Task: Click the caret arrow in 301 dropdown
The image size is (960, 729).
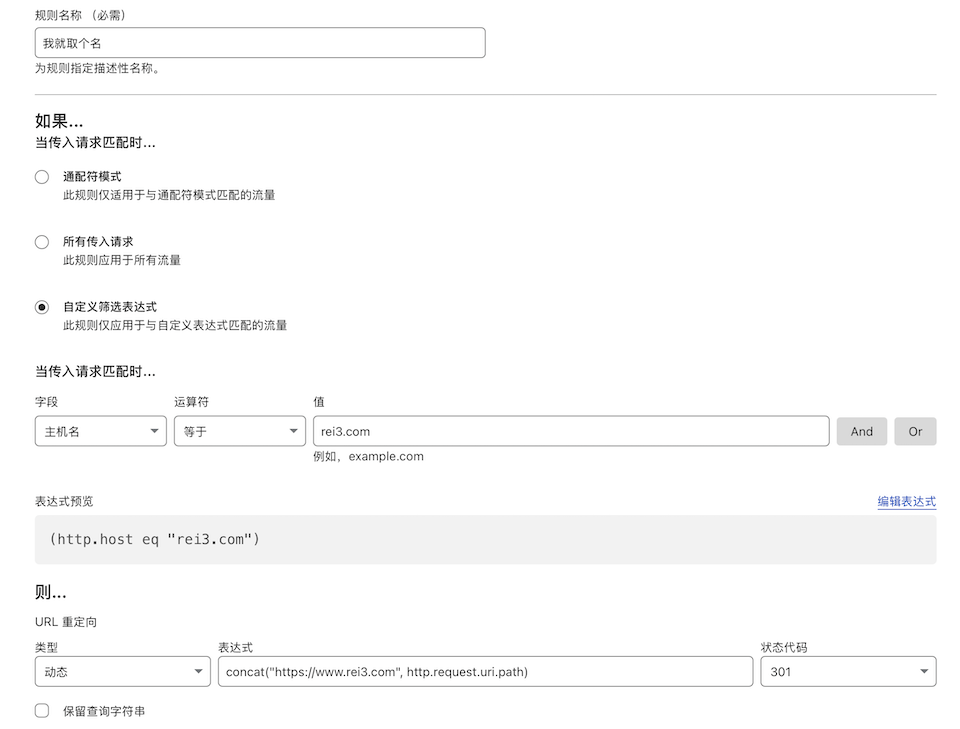Action: (923, 672)
